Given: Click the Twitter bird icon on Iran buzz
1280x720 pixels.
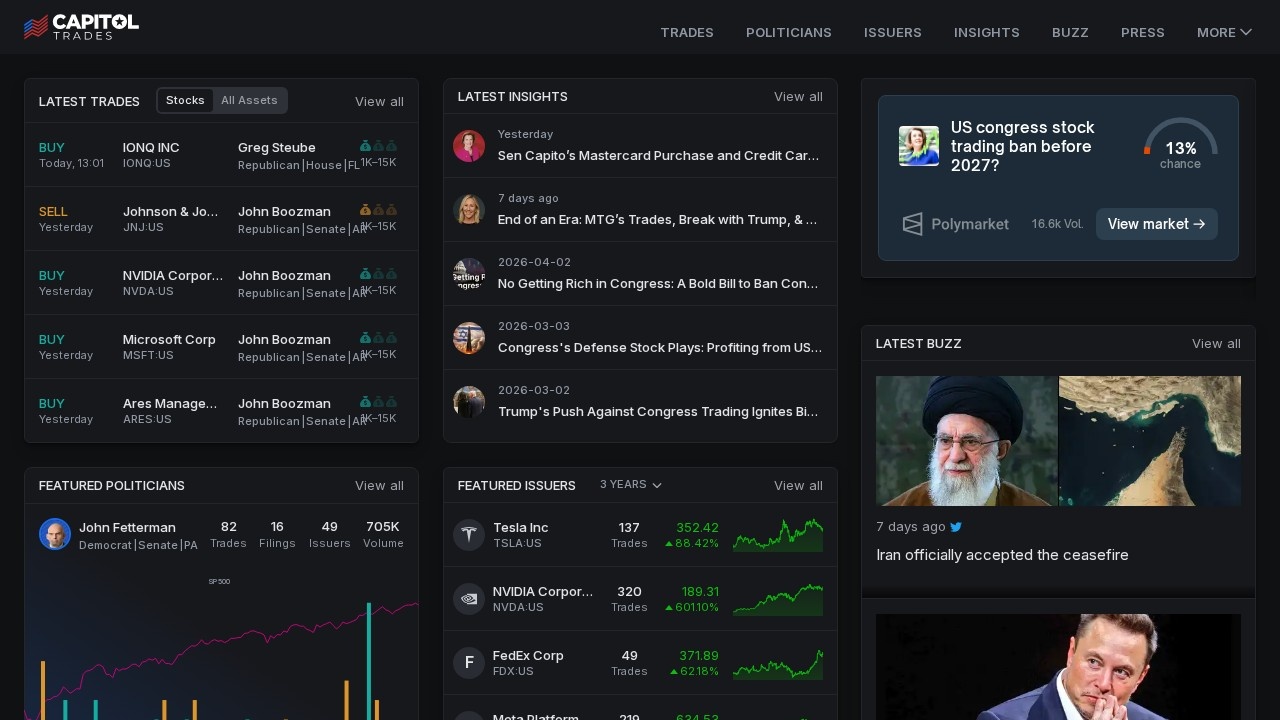Looking at the screenshot, I should coord(956,527).
